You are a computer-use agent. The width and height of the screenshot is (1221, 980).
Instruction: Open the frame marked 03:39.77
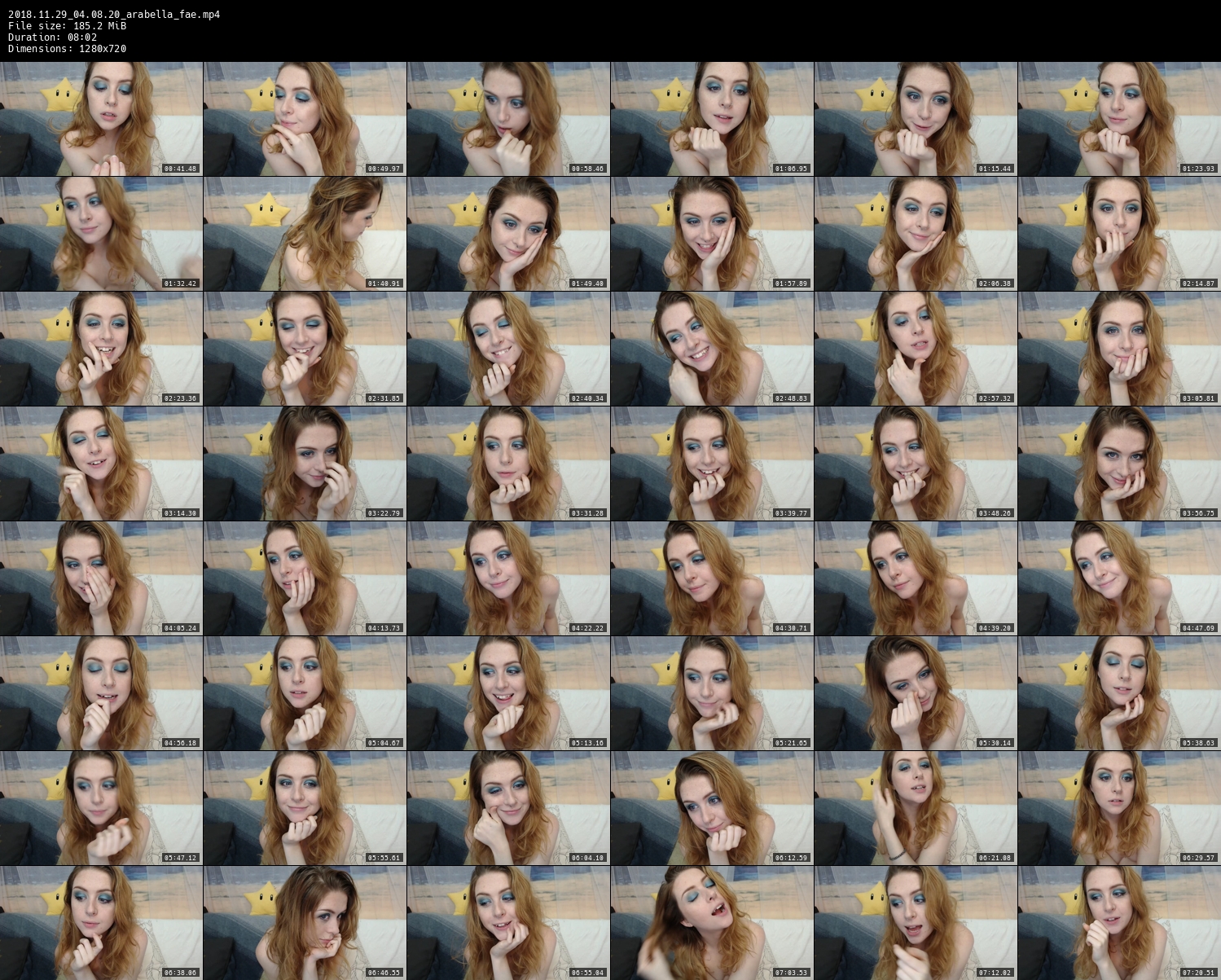click(712, 464)
